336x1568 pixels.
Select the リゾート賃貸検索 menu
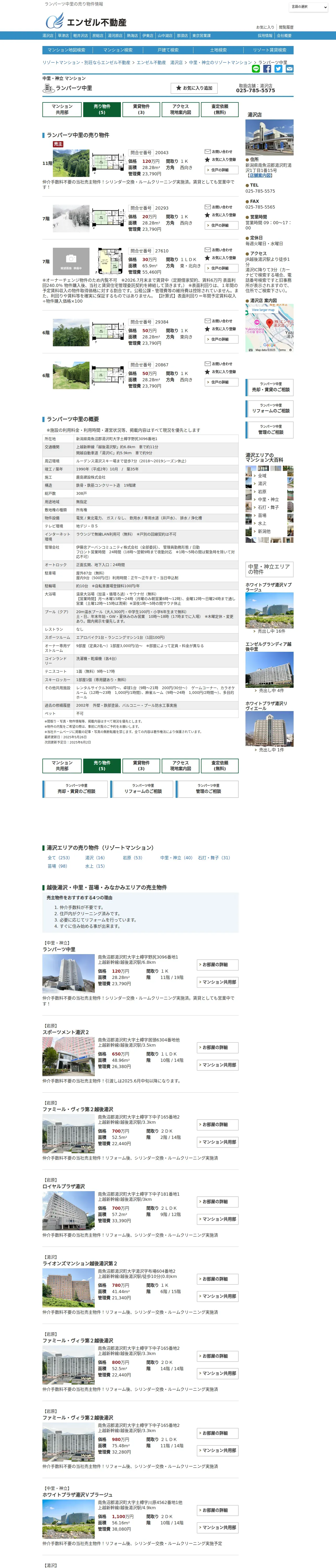pos(270,50)
